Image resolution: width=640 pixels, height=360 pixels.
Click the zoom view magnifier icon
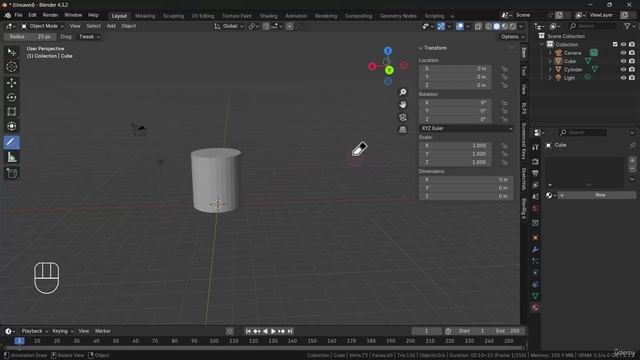coord(402,92)
